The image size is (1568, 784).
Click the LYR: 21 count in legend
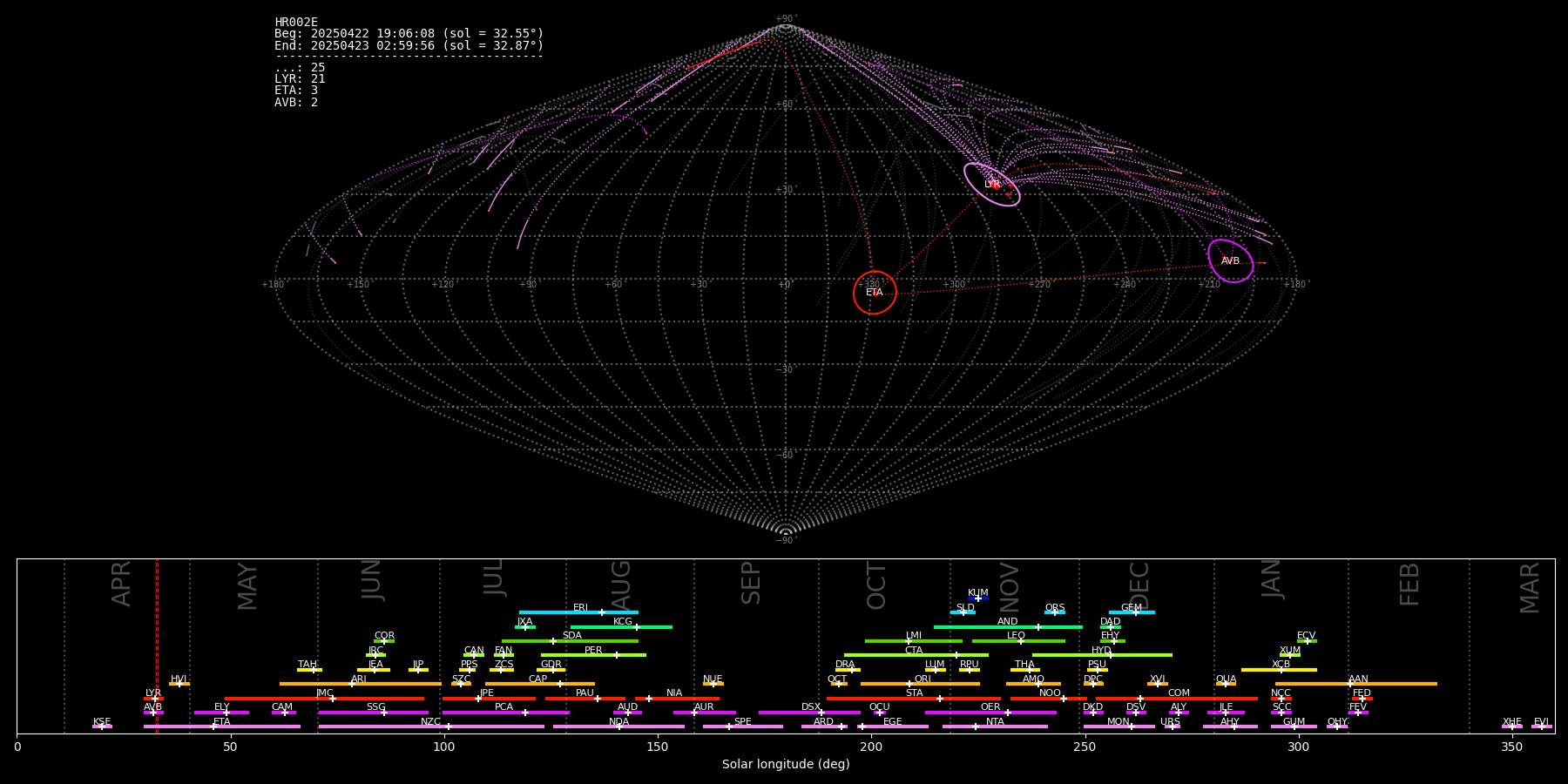pyautogui.click(x=300, y=79)
